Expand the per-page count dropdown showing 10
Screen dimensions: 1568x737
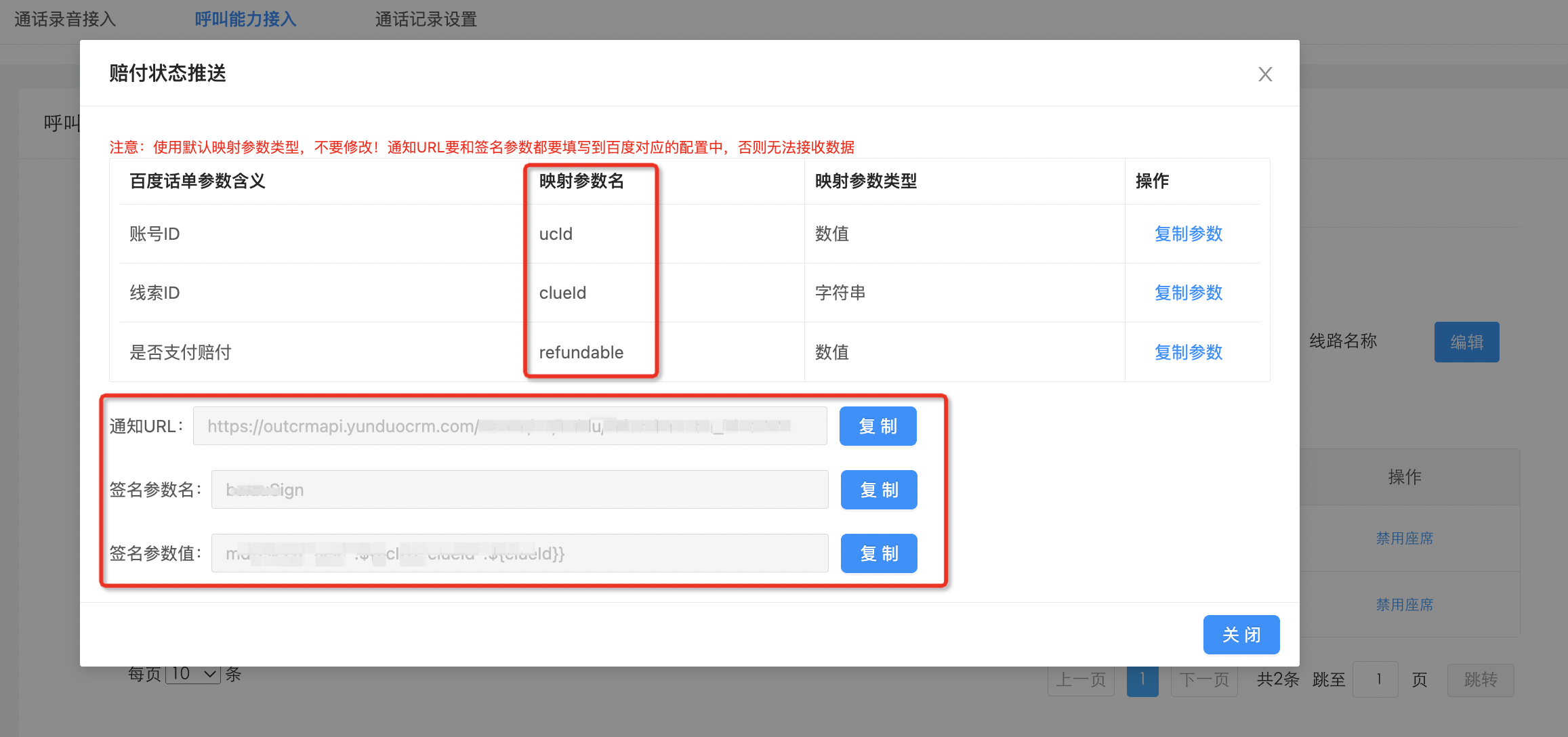[x=193, y=675]
